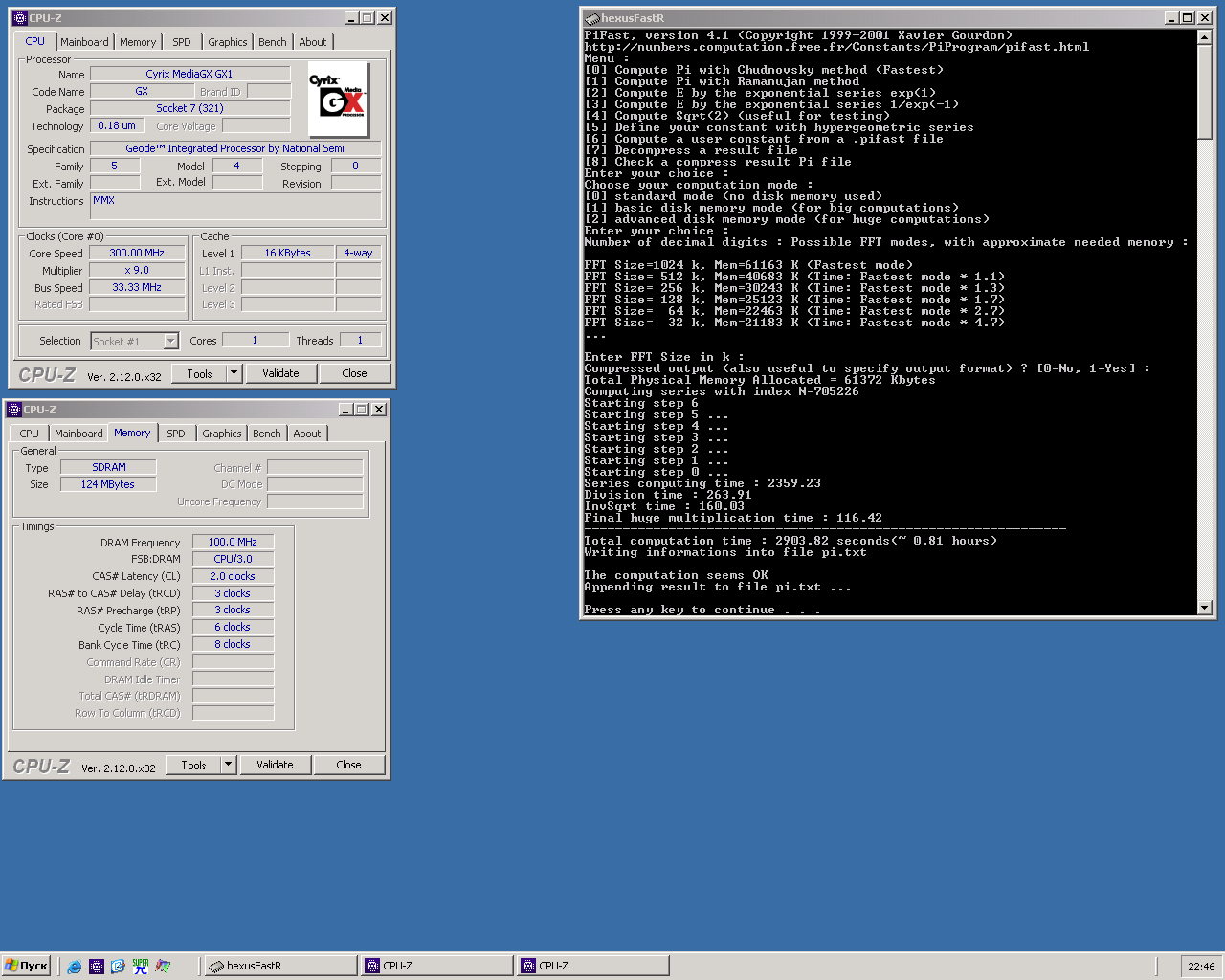The width and height of the screenshot is (1225, 980).
Task: Click the Multiplier value x 9.0
Action: coord(137,271)
